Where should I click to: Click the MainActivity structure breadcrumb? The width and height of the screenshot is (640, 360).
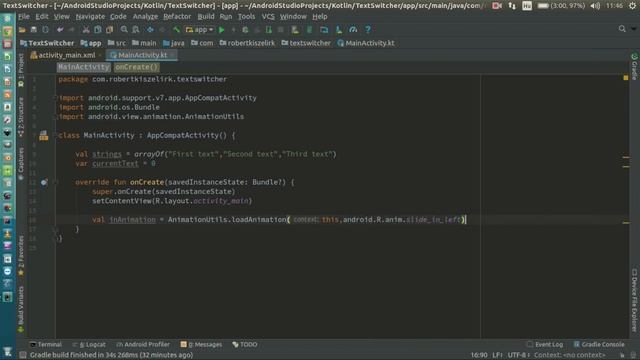click(84, 67)
